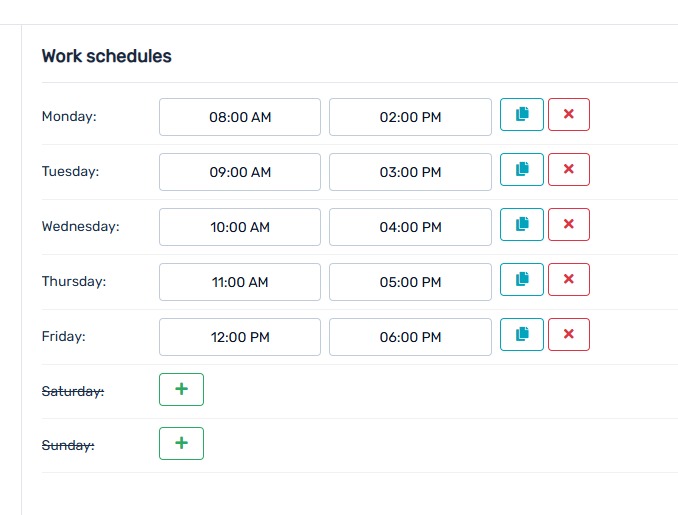Viewport: 678px width, 515px height.
Task: Set Wednesday end time 04:00 PM field
Action: (410, 227)
